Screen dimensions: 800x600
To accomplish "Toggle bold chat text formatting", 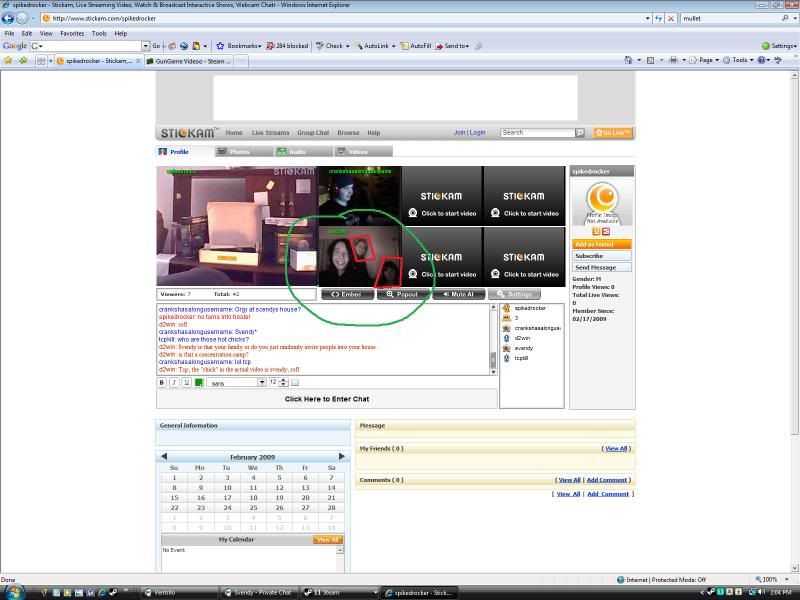I will coord(162,382).
